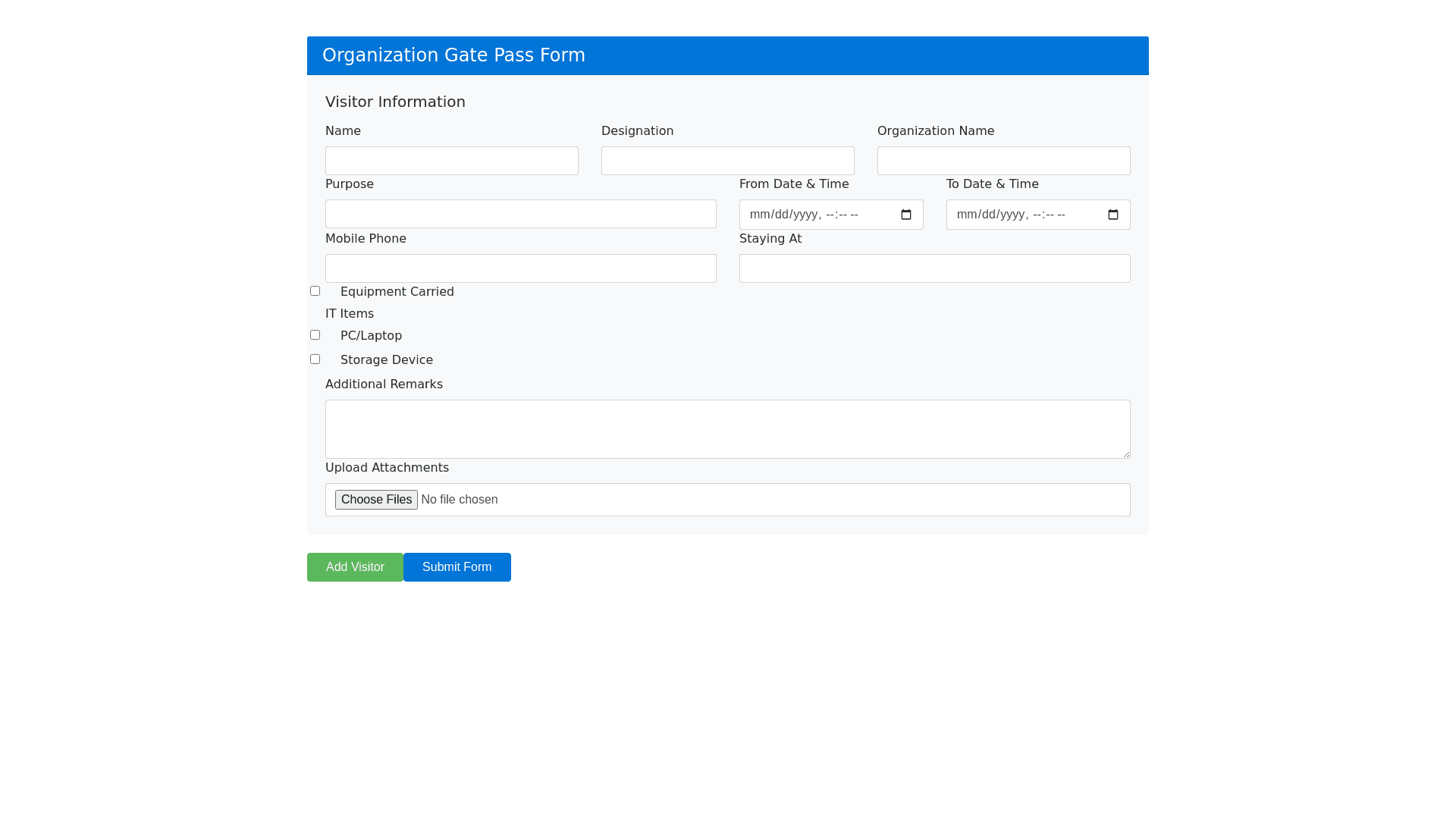Viewport: 1456px width, 819px height.
Task: Check the Equipment Carried checkbox
Action: (315, 291)
